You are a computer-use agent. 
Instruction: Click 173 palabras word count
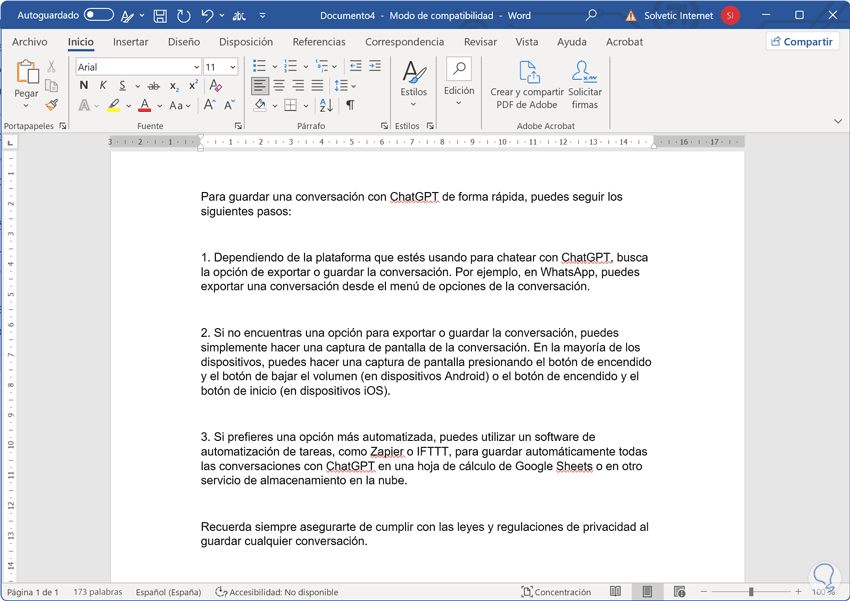(98, 592)
